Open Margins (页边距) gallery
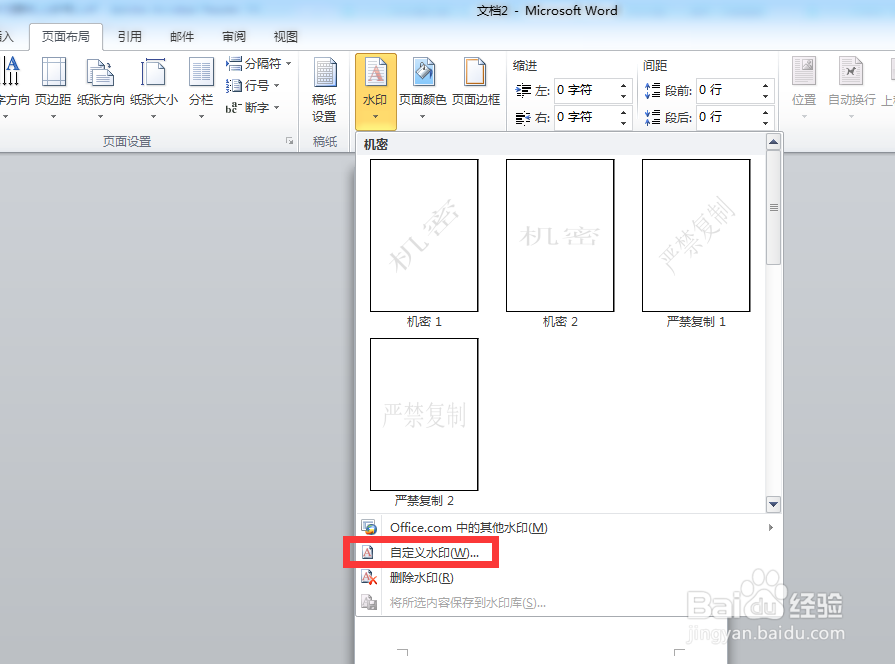The image size is (895, 664). [53, 88]
